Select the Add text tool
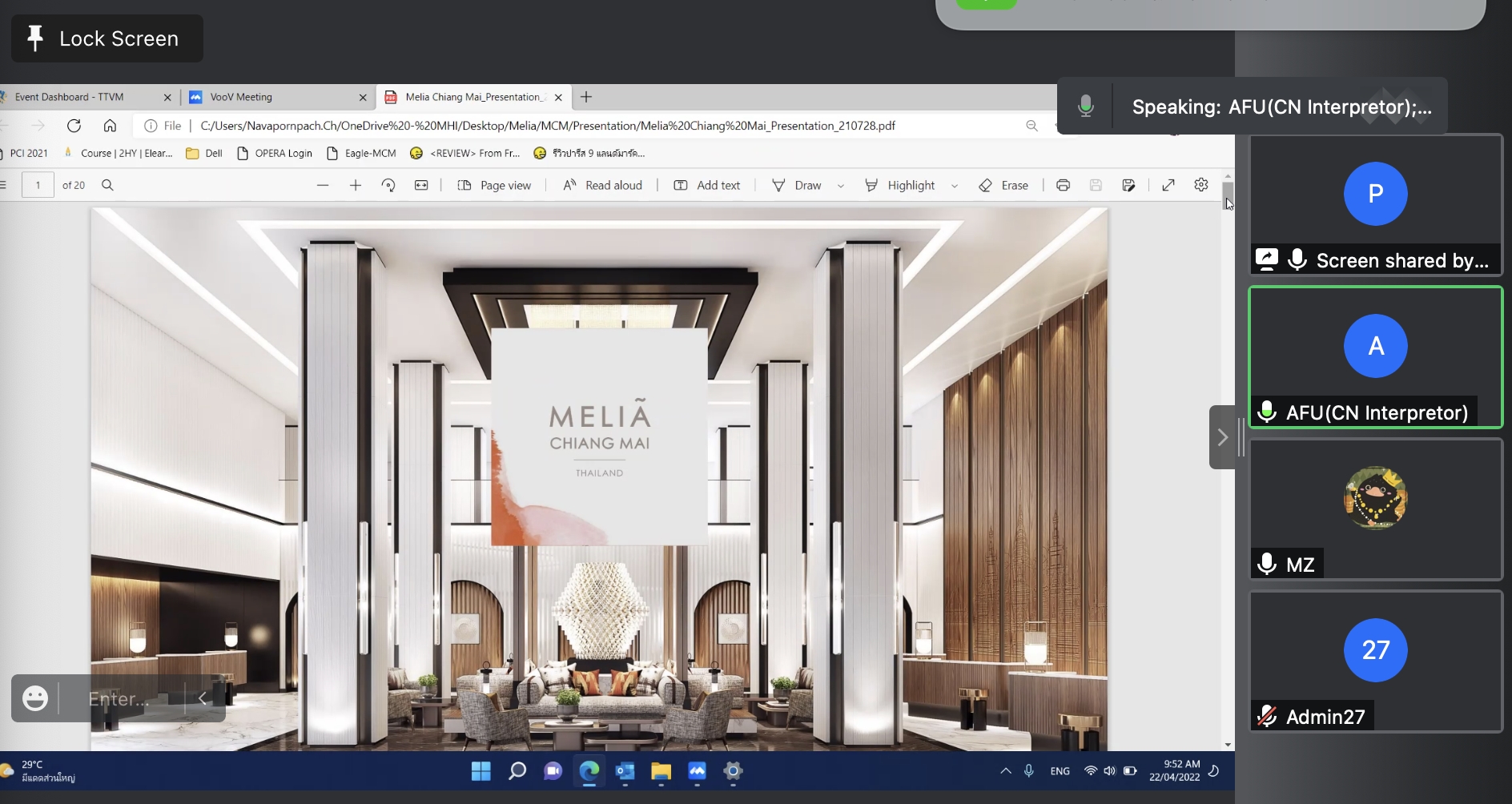 pyautogui.click(x=707, y=185)
